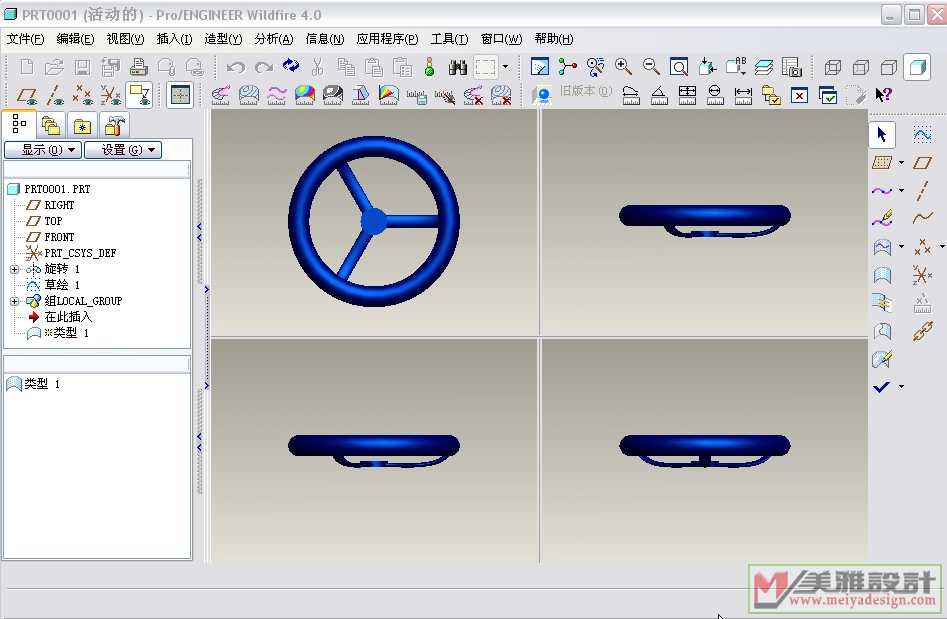
Task: Switch to Shading display
Action: coord(917,66)
